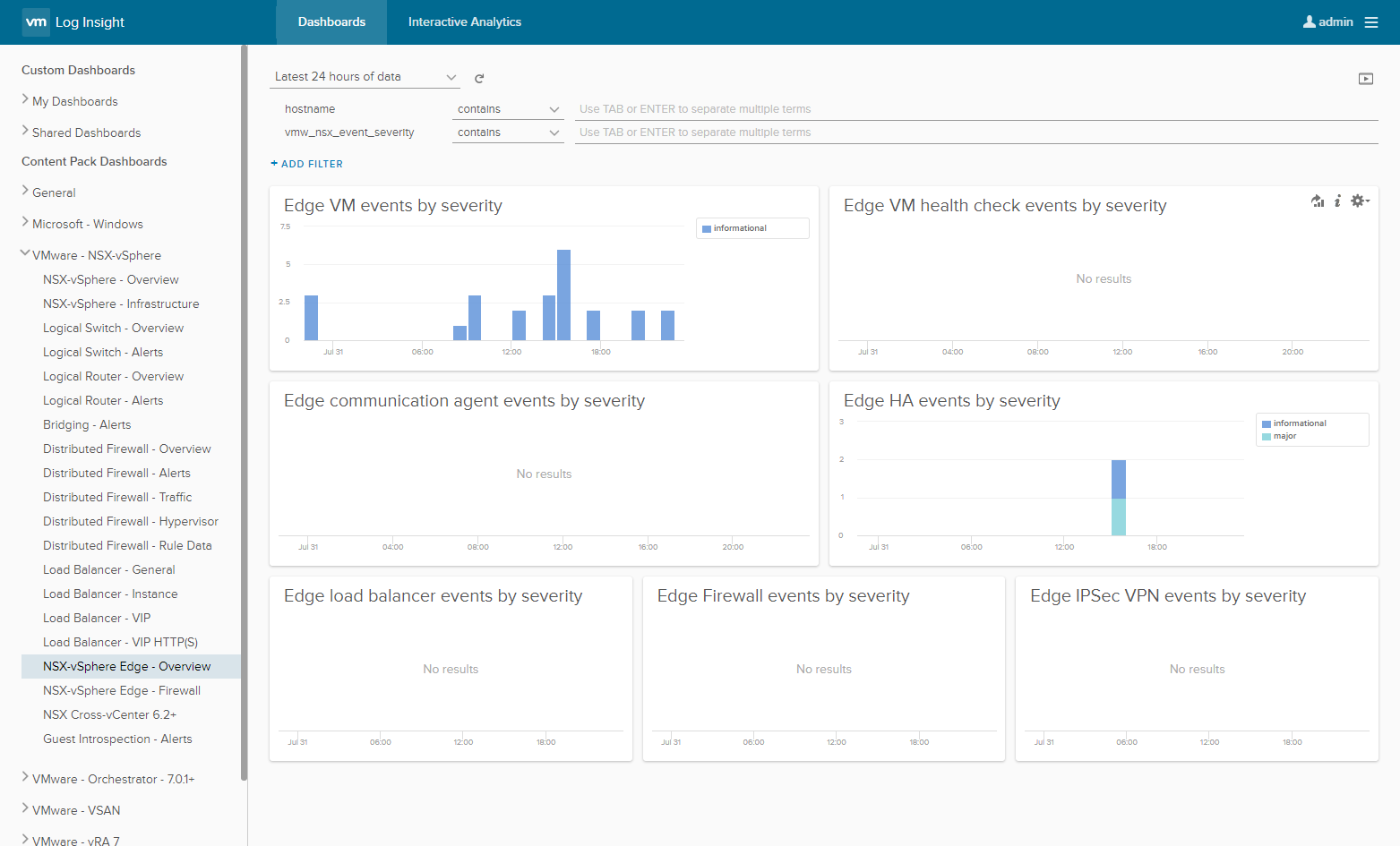Image resolution: width=1400 pixels, height=846 pixels.
Task: Start dashboard presentation mode icon
Action: click(1365, 79)
